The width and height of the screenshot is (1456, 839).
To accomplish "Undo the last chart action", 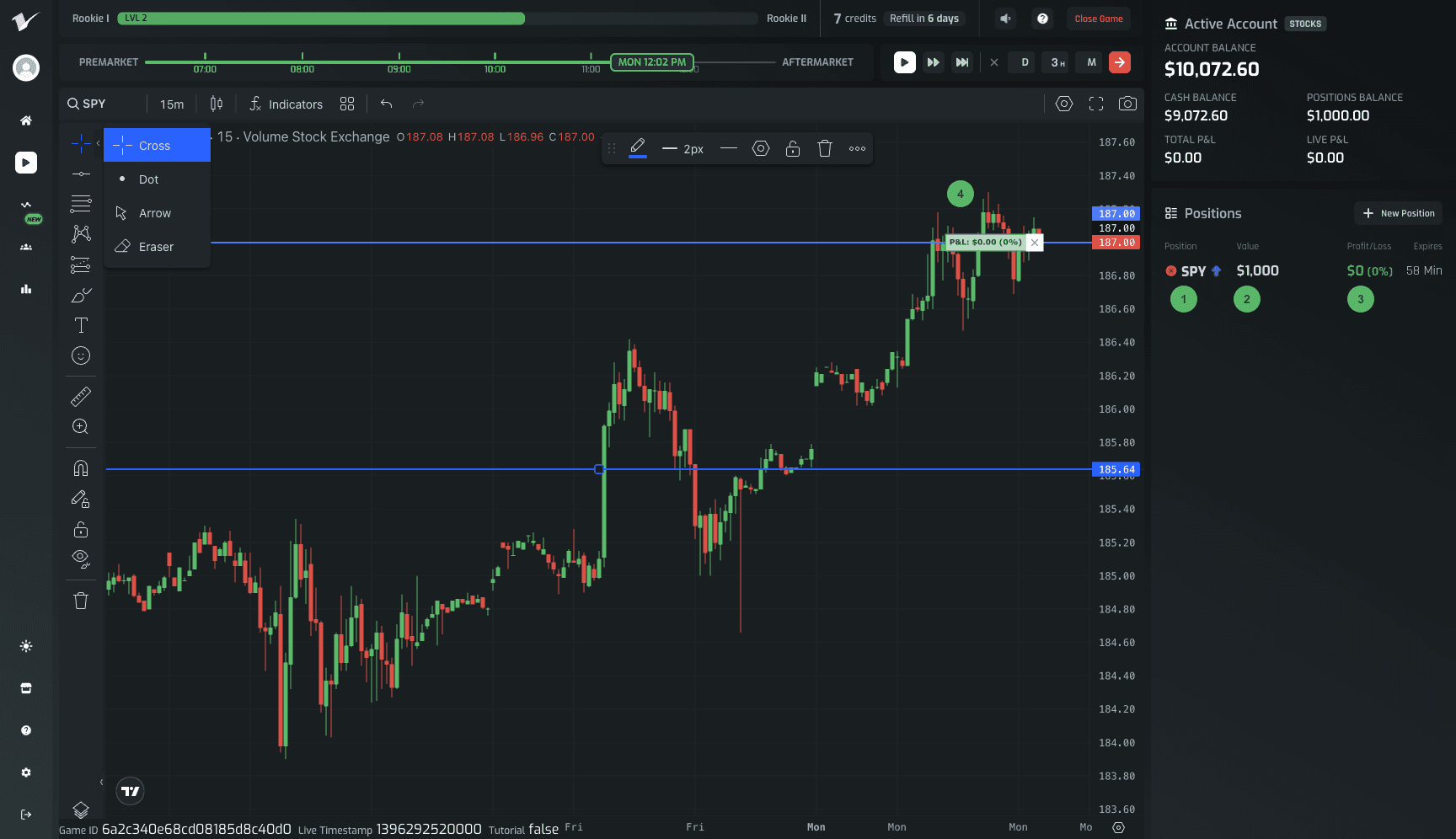I will click(387, 104).
